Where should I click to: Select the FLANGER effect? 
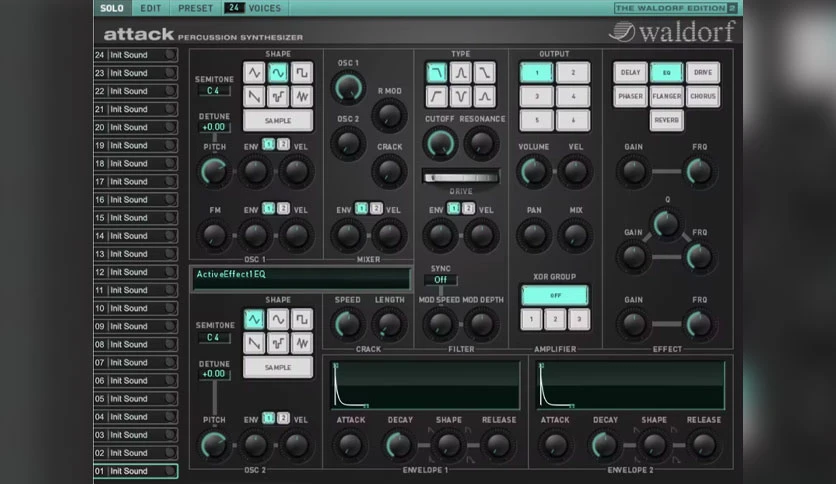coord(666,96)
